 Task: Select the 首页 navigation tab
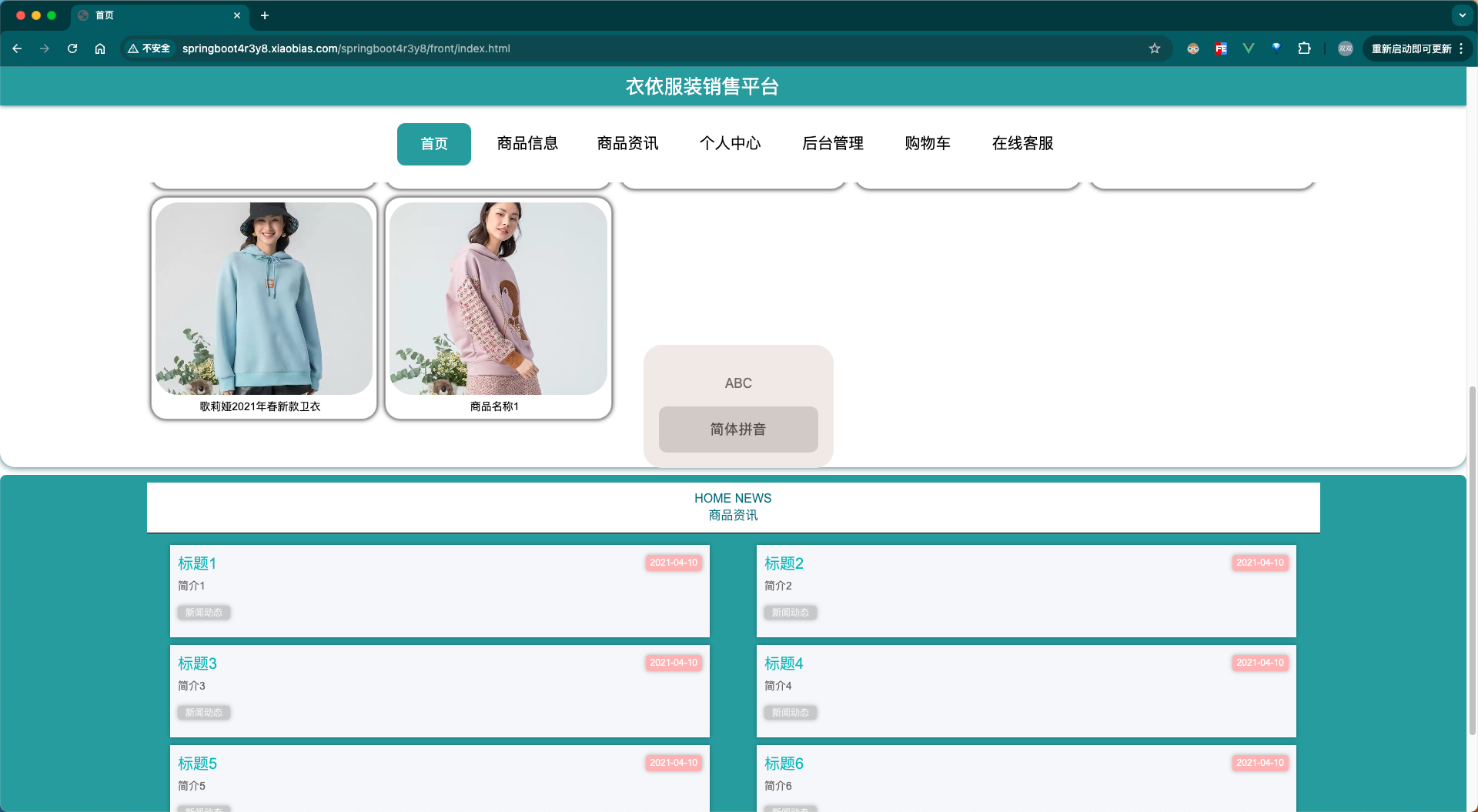pos(434,144)
